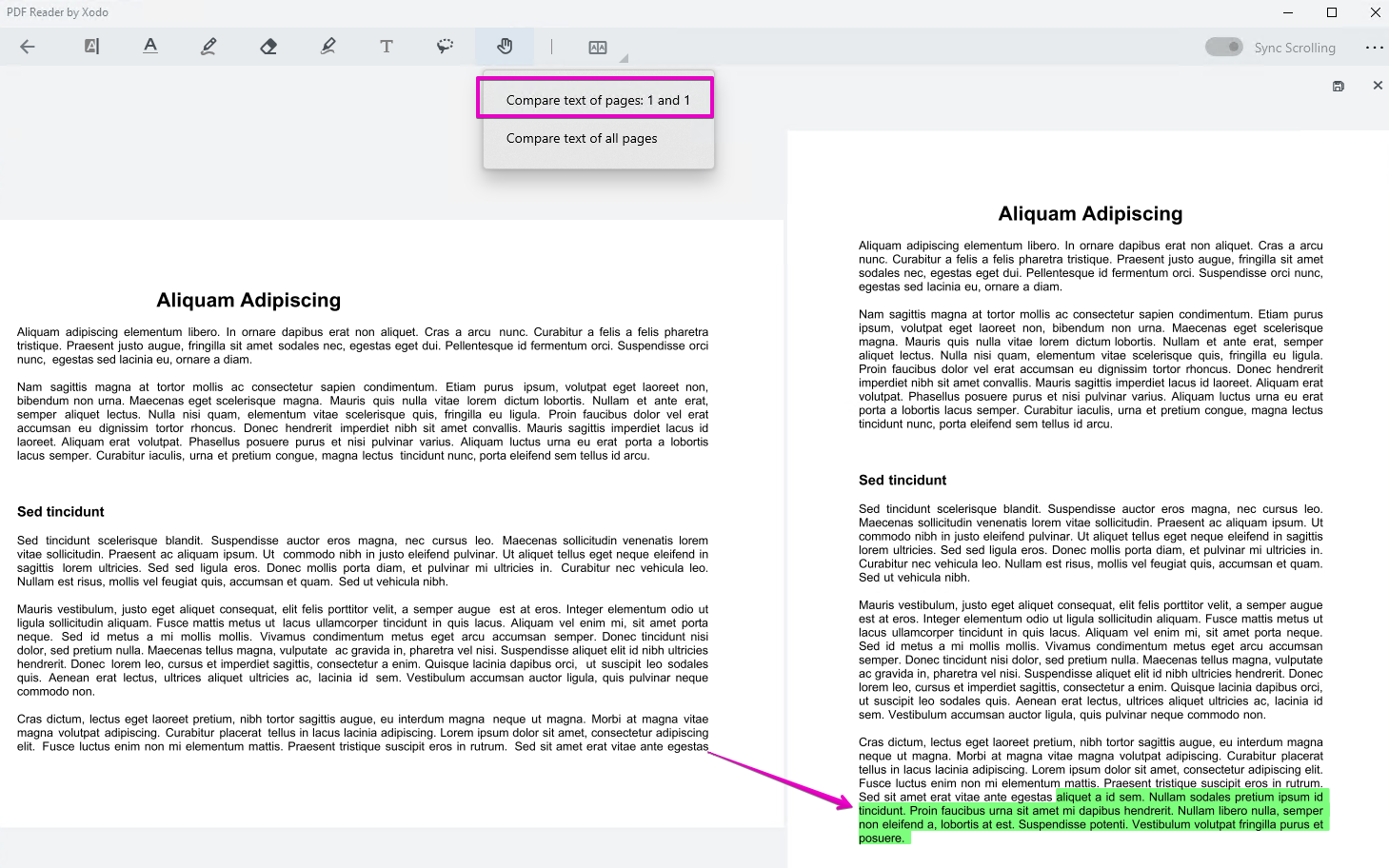The image size is (1389, 868).
Task: Open the compare tool dropdown arrow
Action: click(622, 57)
